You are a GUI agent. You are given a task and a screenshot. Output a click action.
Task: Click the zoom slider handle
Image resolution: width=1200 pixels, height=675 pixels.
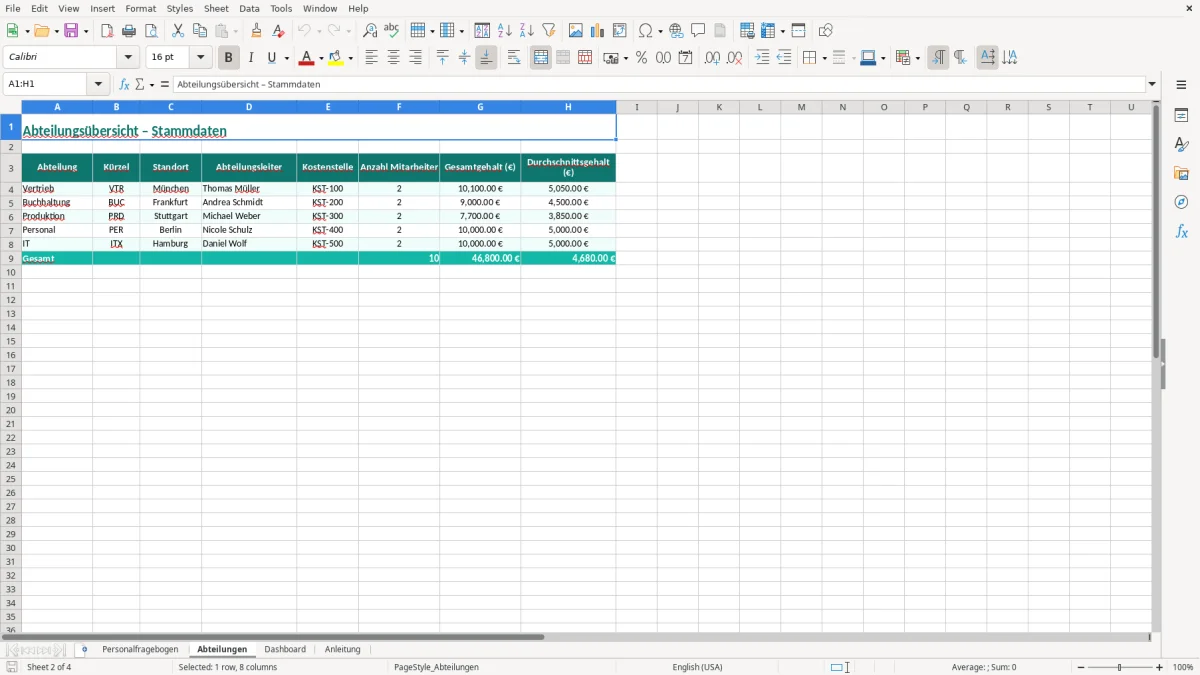pyautogui.click(x=1120, y=667)
